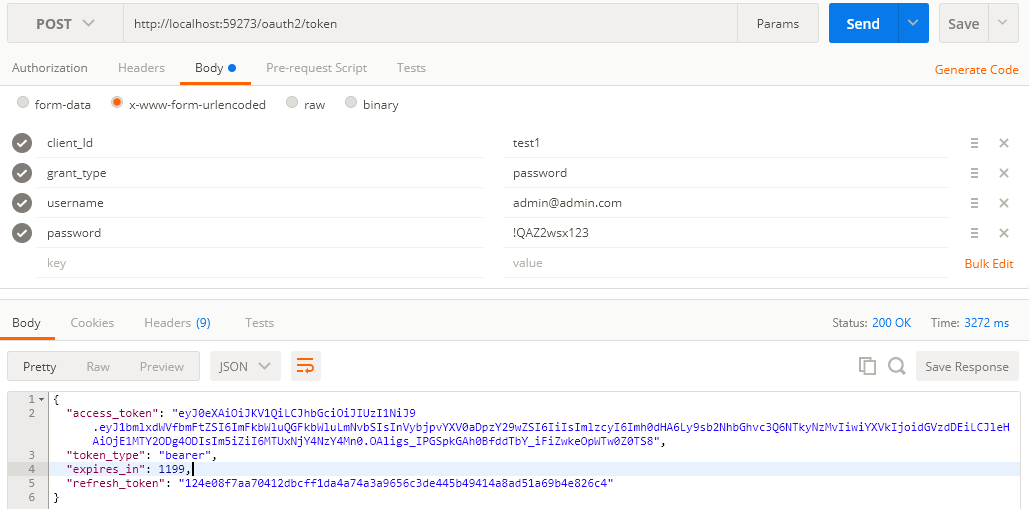Click the Save Response button

pyautogui.click(x=967, y=367)
